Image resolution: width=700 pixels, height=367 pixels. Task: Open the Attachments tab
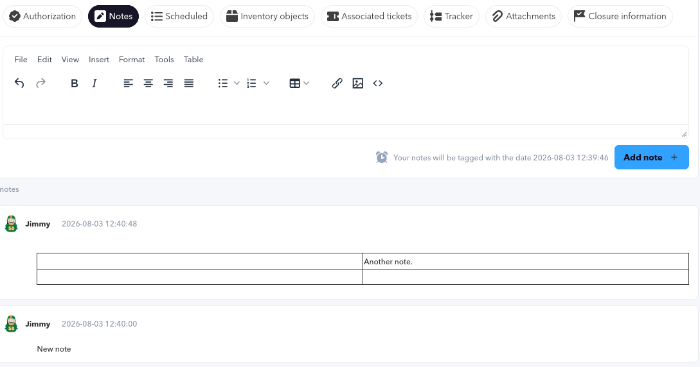pos(524,16)
